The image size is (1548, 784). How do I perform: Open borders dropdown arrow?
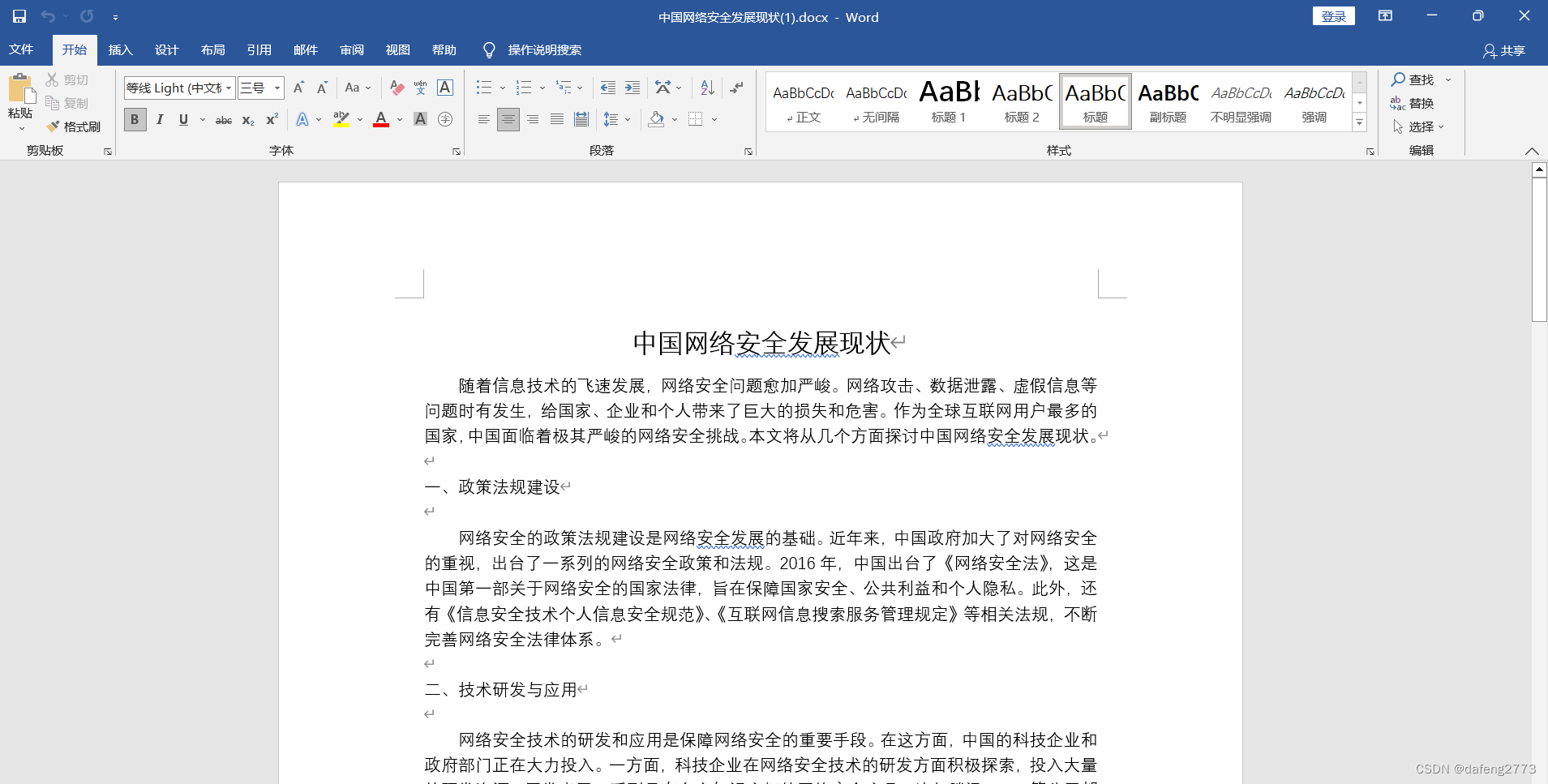(x=714, y=119)
